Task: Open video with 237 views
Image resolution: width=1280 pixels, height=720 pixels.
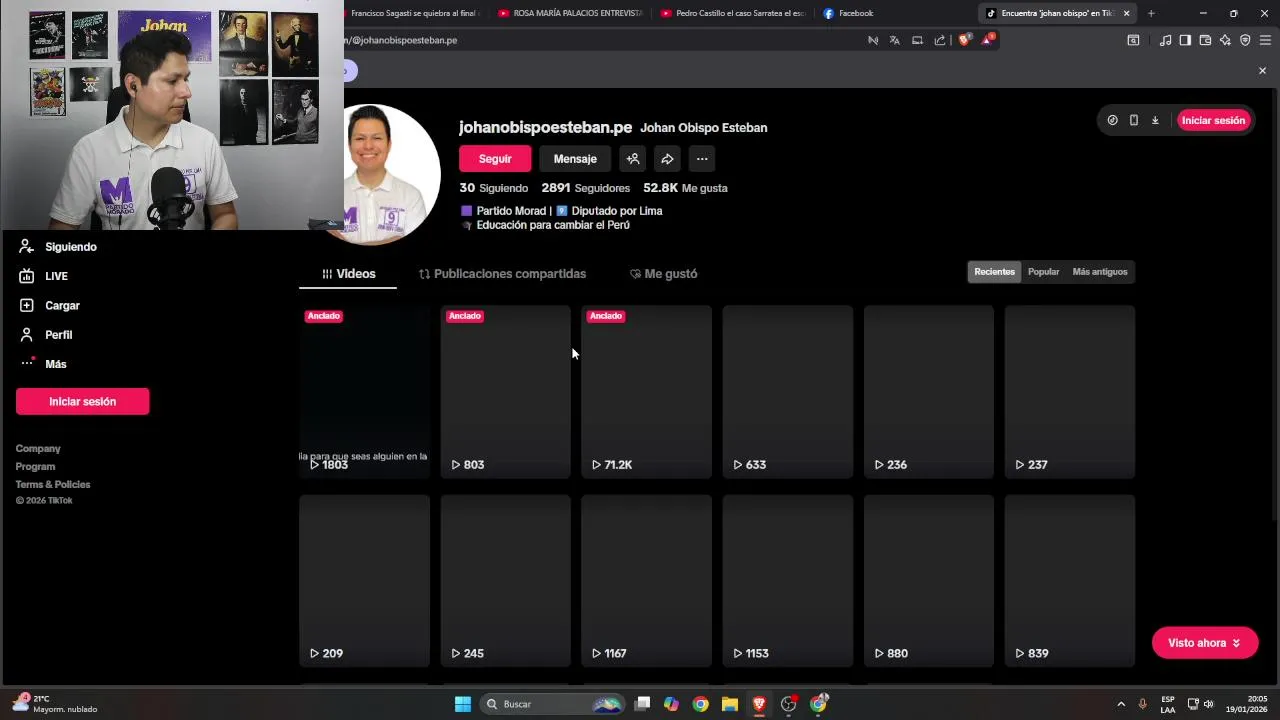Action: 1069,391
